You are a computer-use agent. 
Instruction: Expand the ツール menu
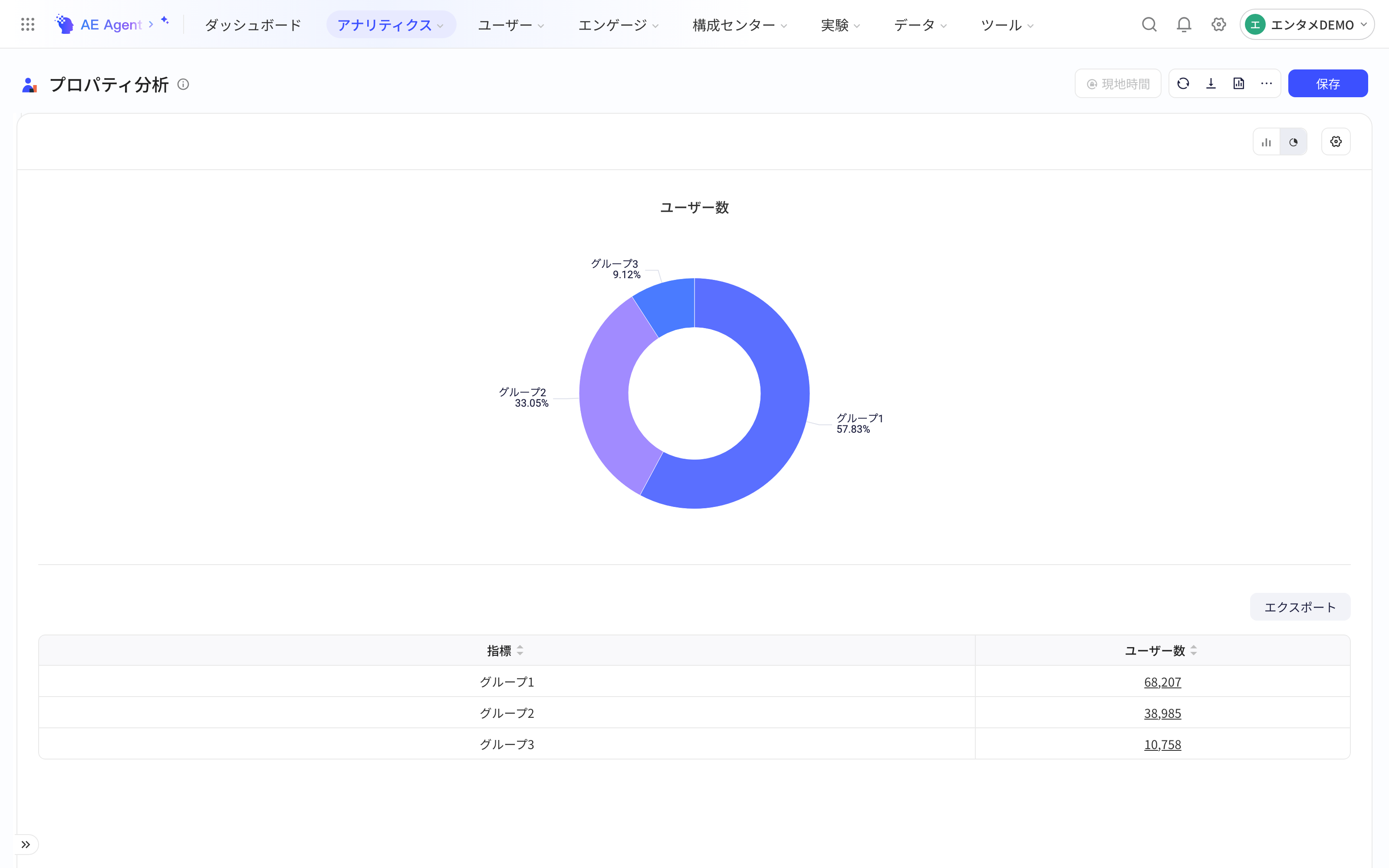click(x=1007, y=25)
